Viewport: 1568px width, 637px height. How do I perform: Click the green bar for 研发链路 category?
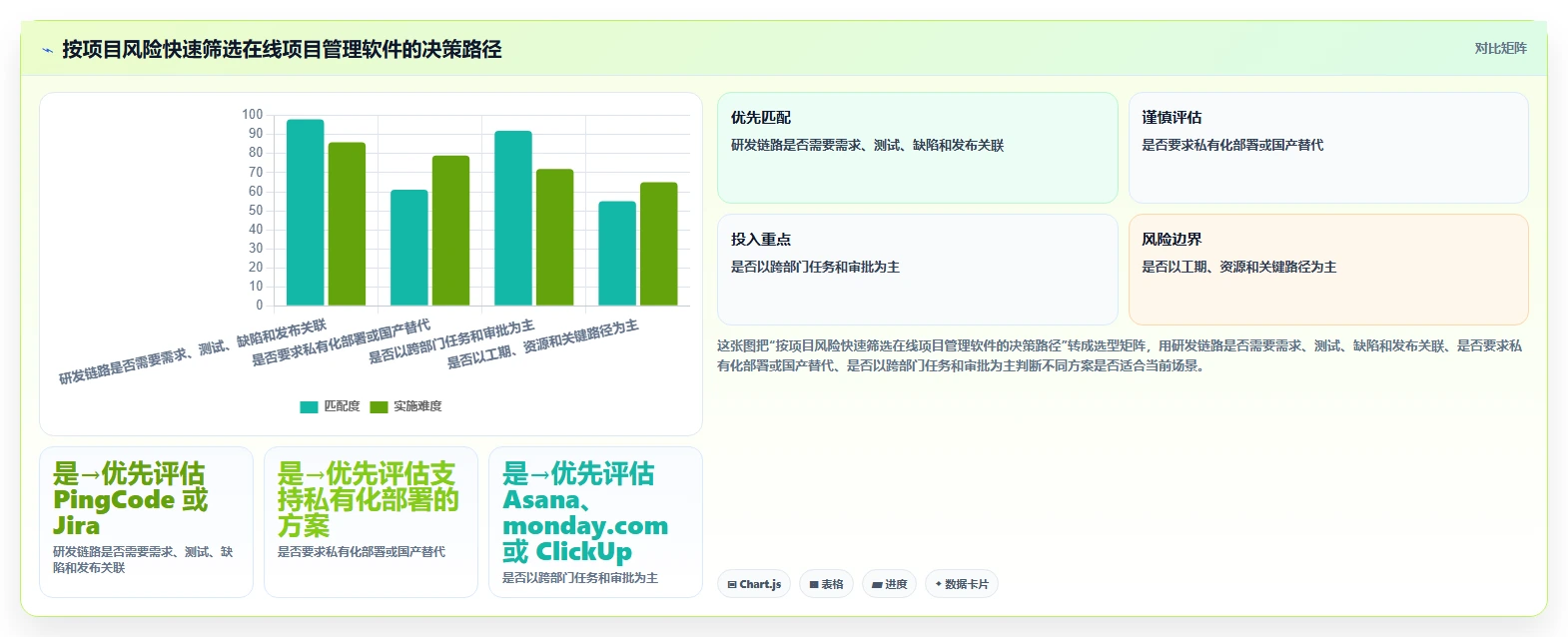pos(347,224)
